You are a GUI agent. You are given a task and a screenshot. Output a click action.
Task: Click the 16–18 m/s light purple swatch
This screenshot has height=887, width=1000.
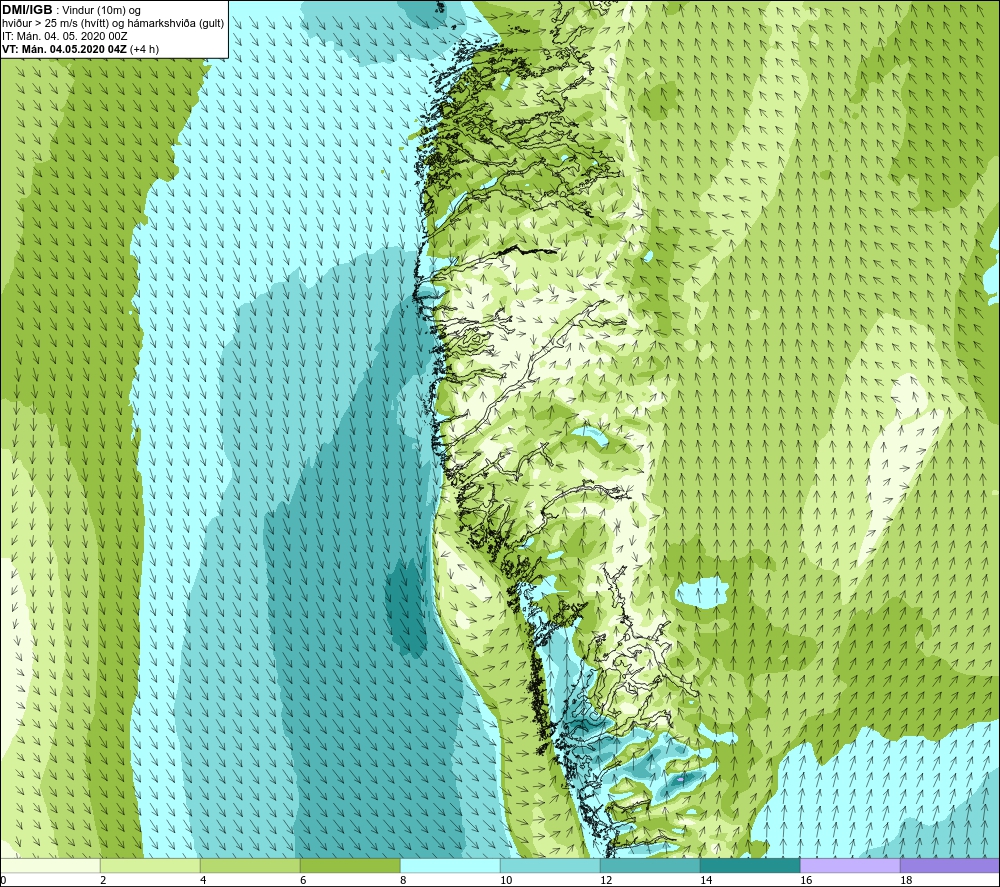(x=850, y=865)
